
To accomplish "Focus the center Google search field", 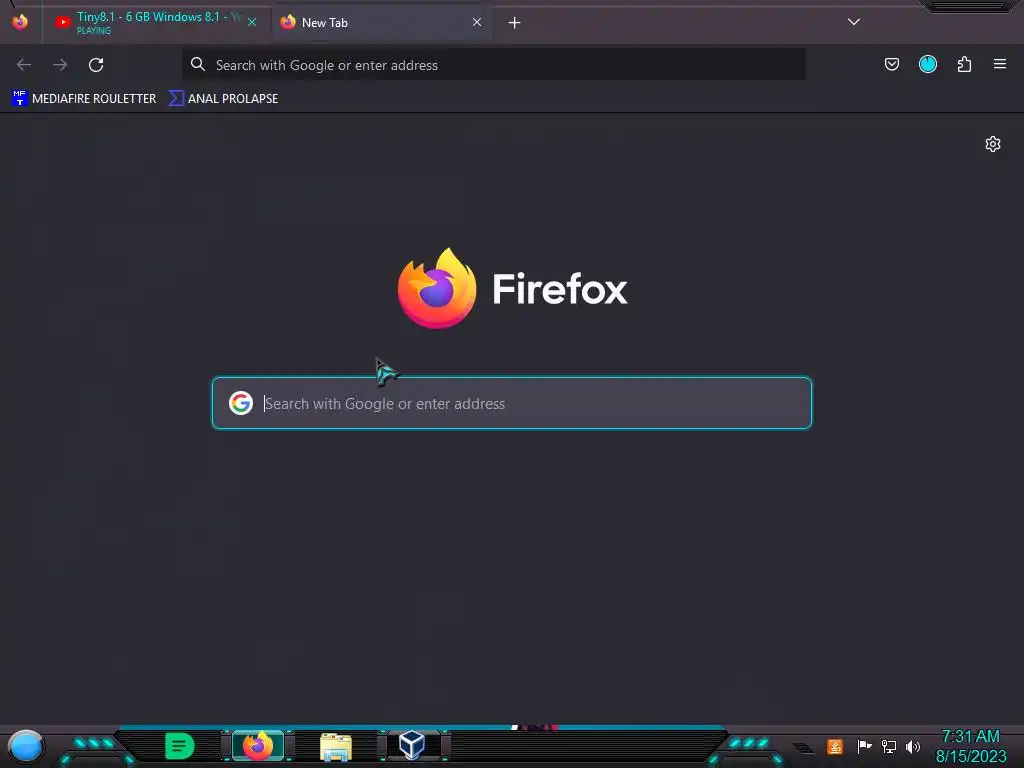I will coord(512,403).
